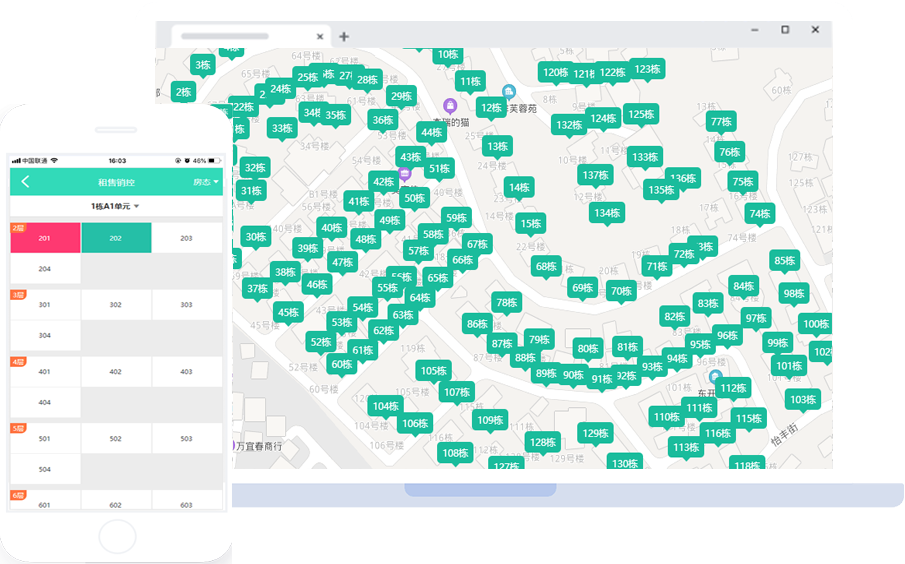
Task: Tap the back arrow in phone header
Action: [x=25, y=182]
